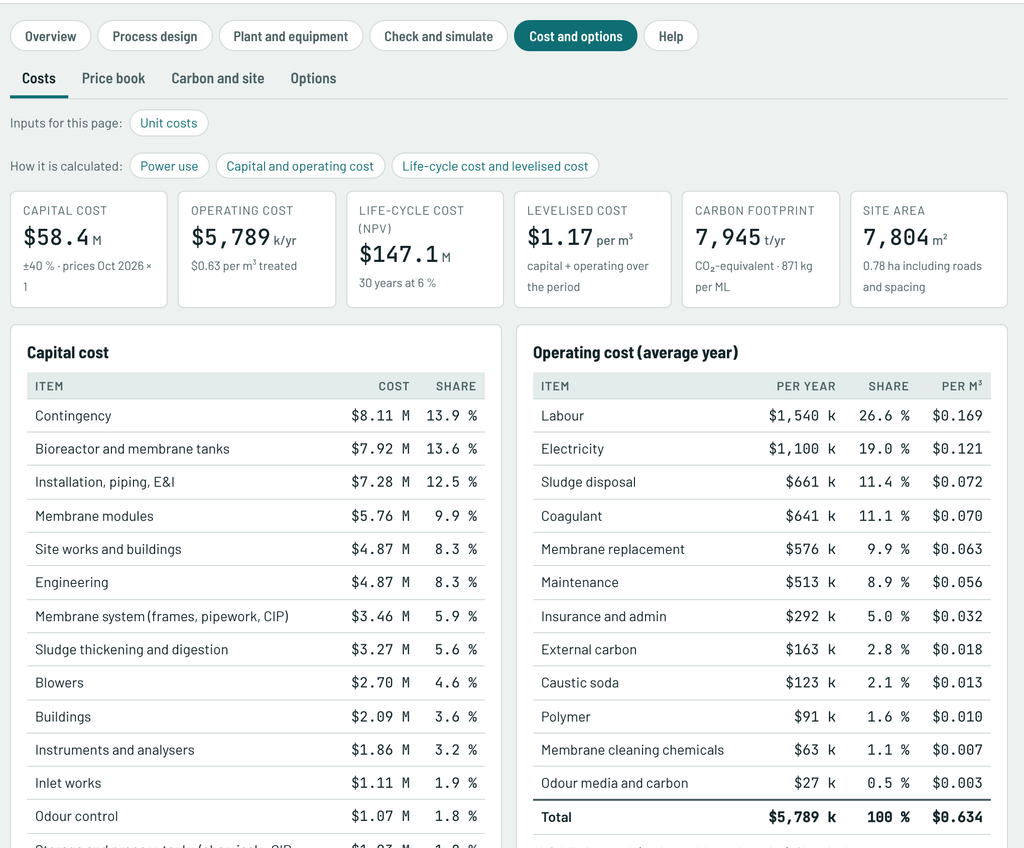Click the PER YEAR column header

[x=806, y=386]
